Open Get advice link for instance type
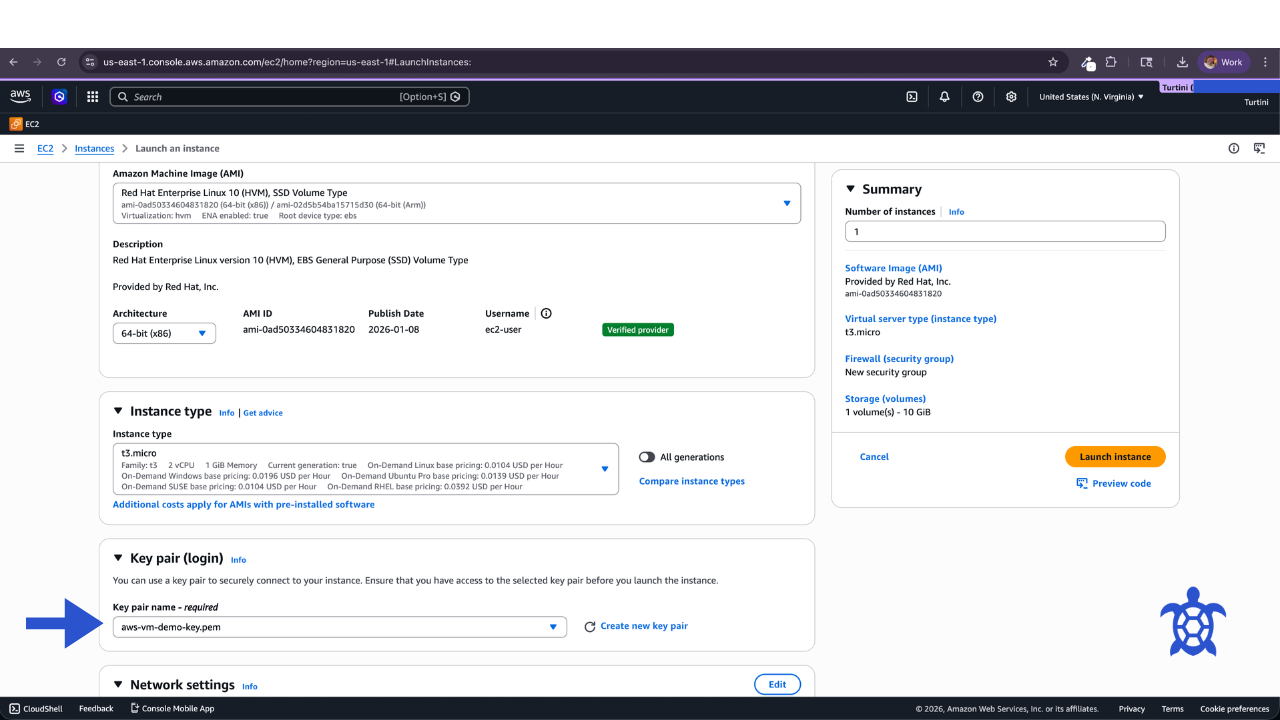 pos(263,413)
